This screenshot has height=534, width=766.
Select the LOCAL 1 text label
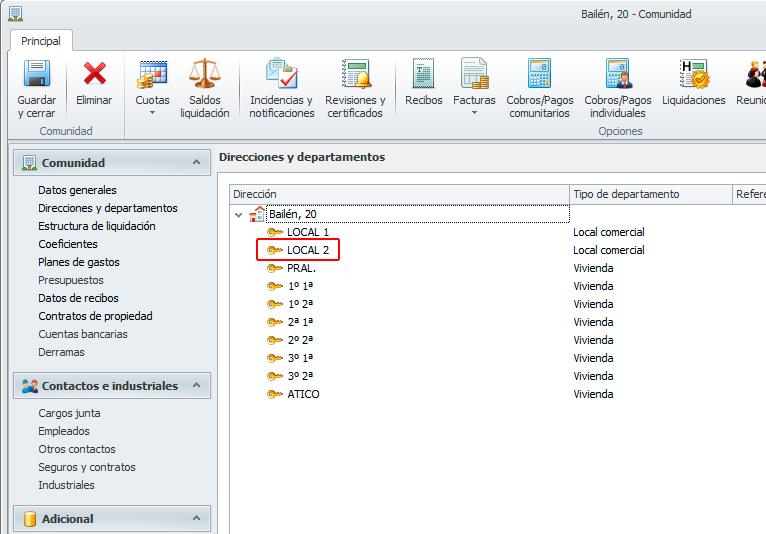[x=308, y=232]
